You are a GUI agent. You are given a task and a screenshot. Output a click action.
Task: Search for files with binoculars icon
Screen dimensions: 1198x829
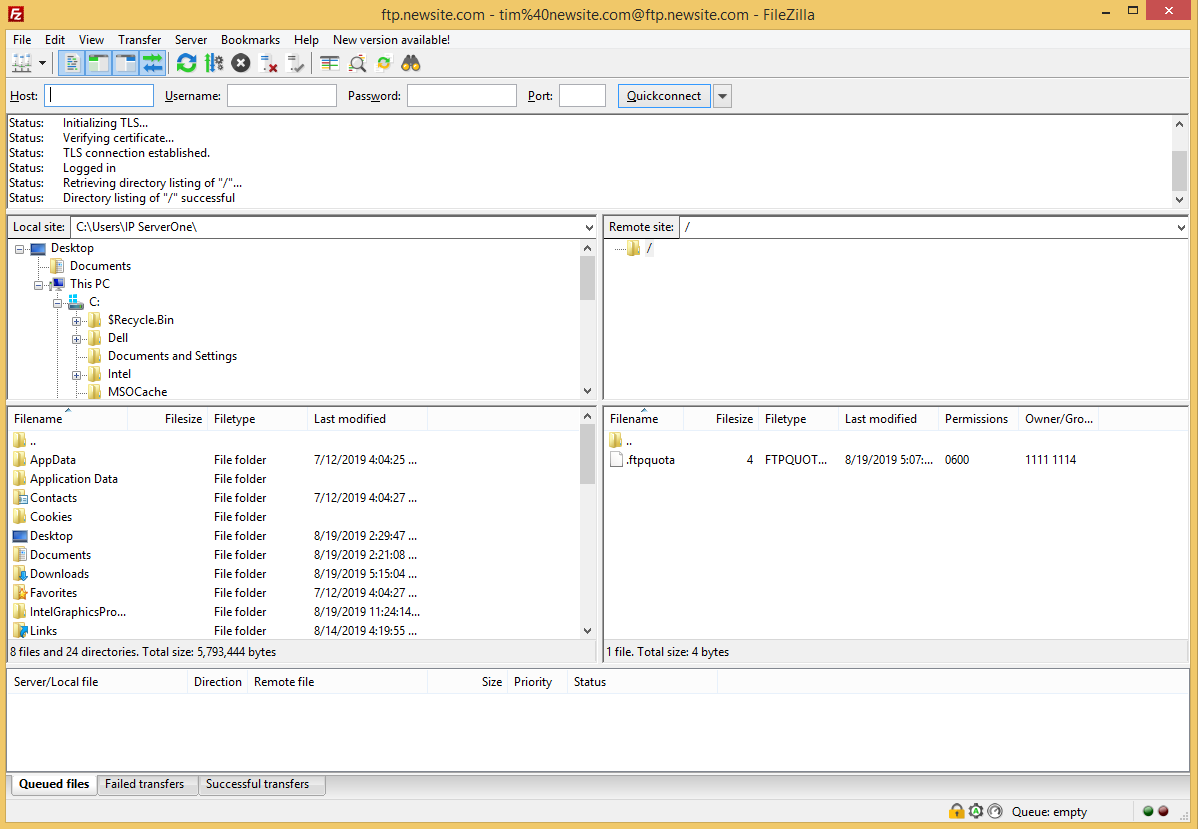click(411, 63)
